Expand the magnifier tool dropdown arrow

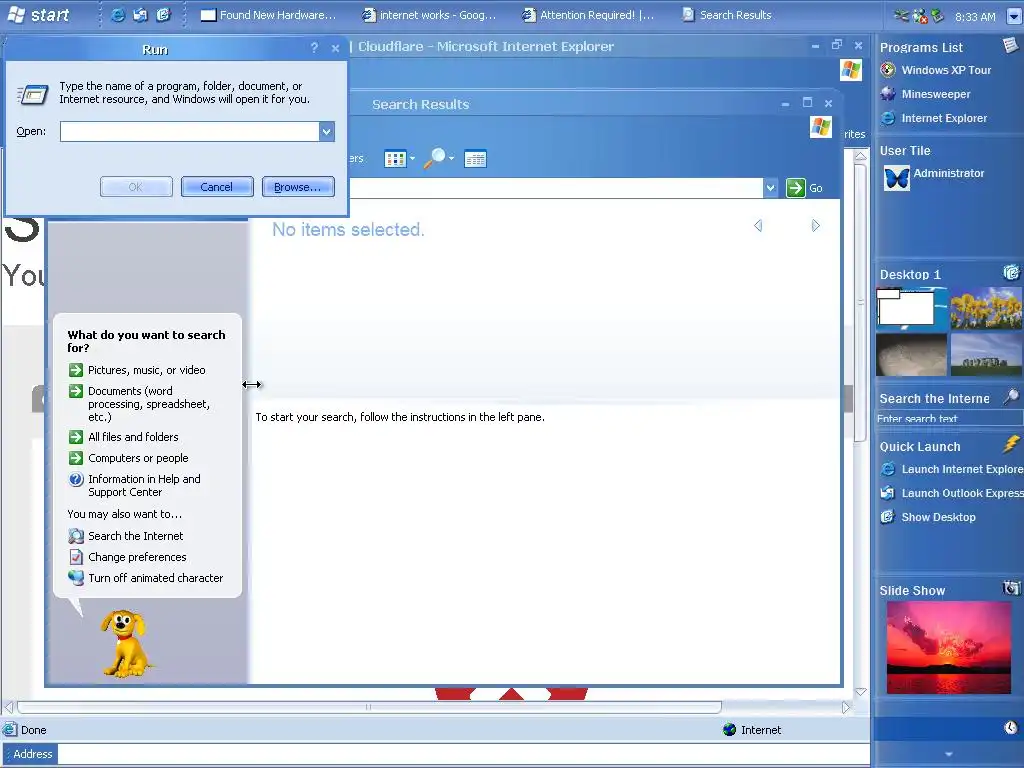(x=451, y=159)
